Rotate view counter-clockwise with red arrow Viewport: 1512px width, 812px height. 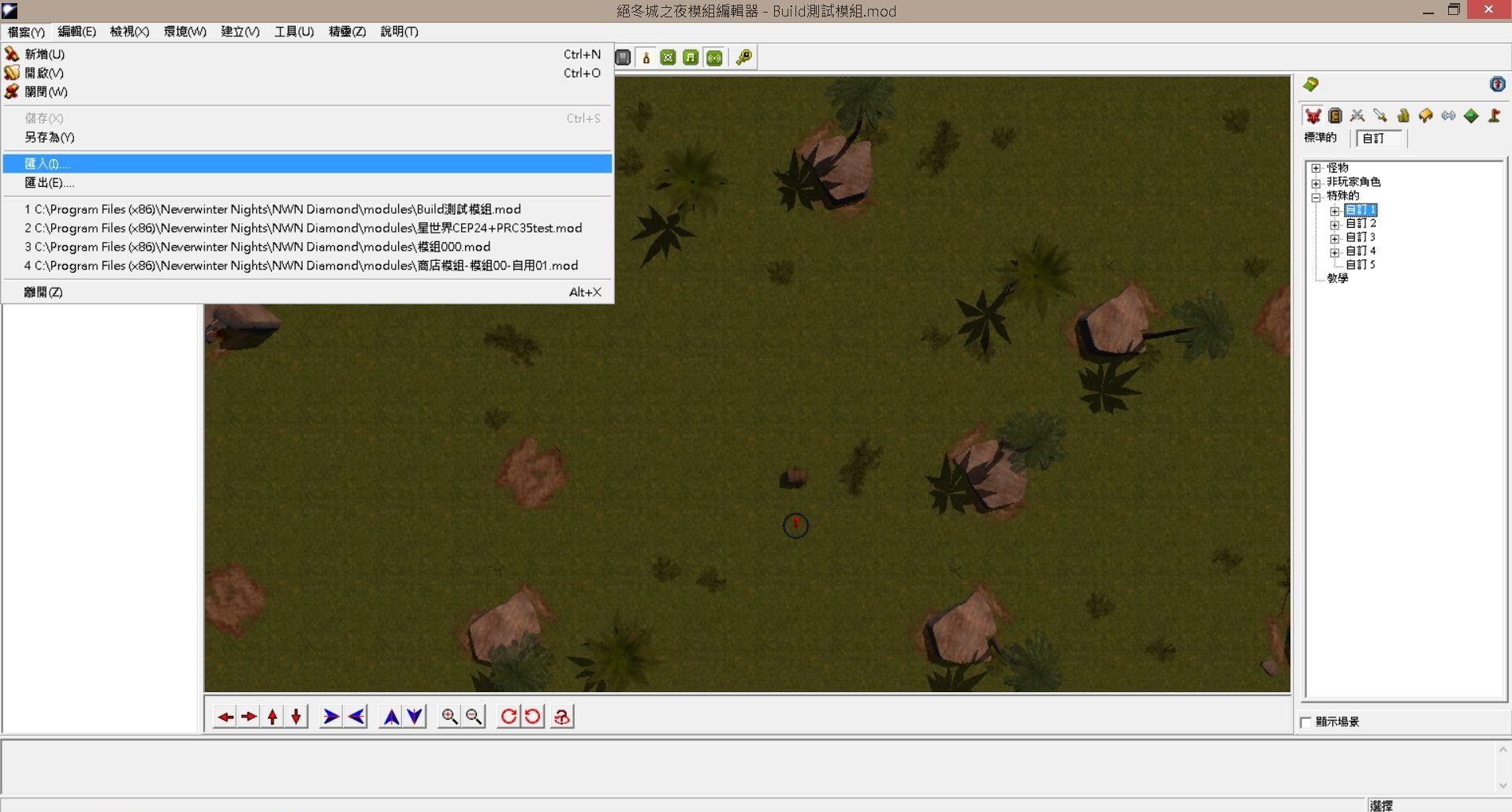tap(533, 717)
